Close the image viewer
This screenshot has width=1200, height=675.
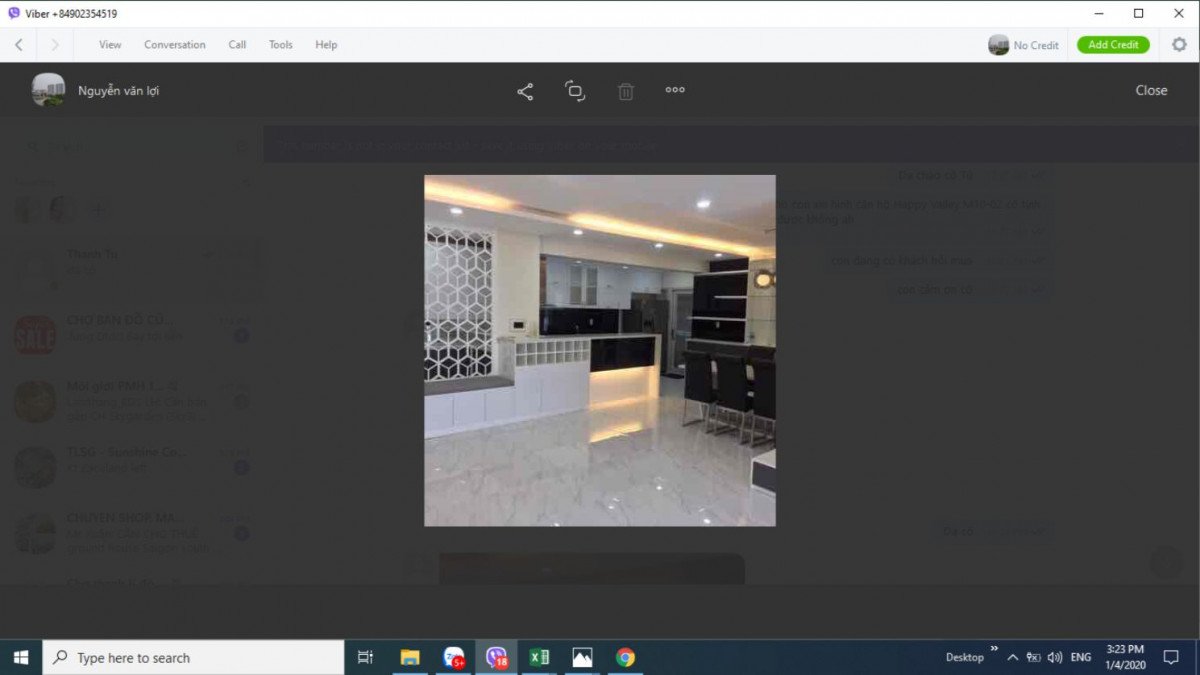pos(1151,90)
